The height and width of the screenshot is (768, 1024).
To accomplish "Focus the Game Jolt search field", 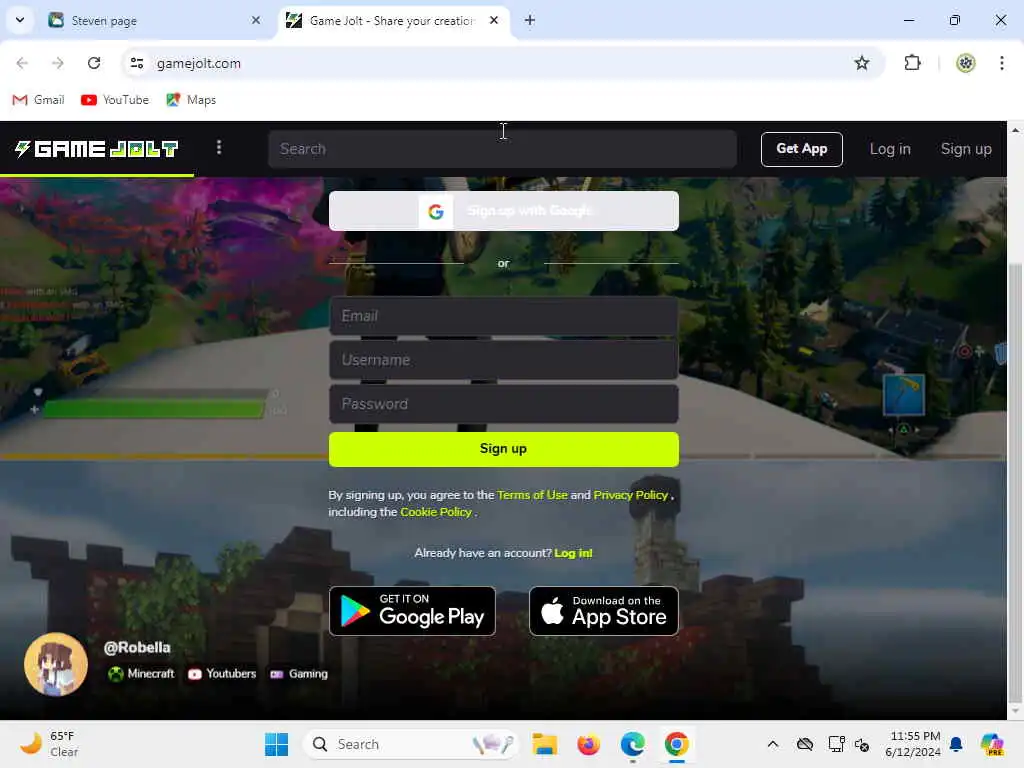I will tap(502, 149).
